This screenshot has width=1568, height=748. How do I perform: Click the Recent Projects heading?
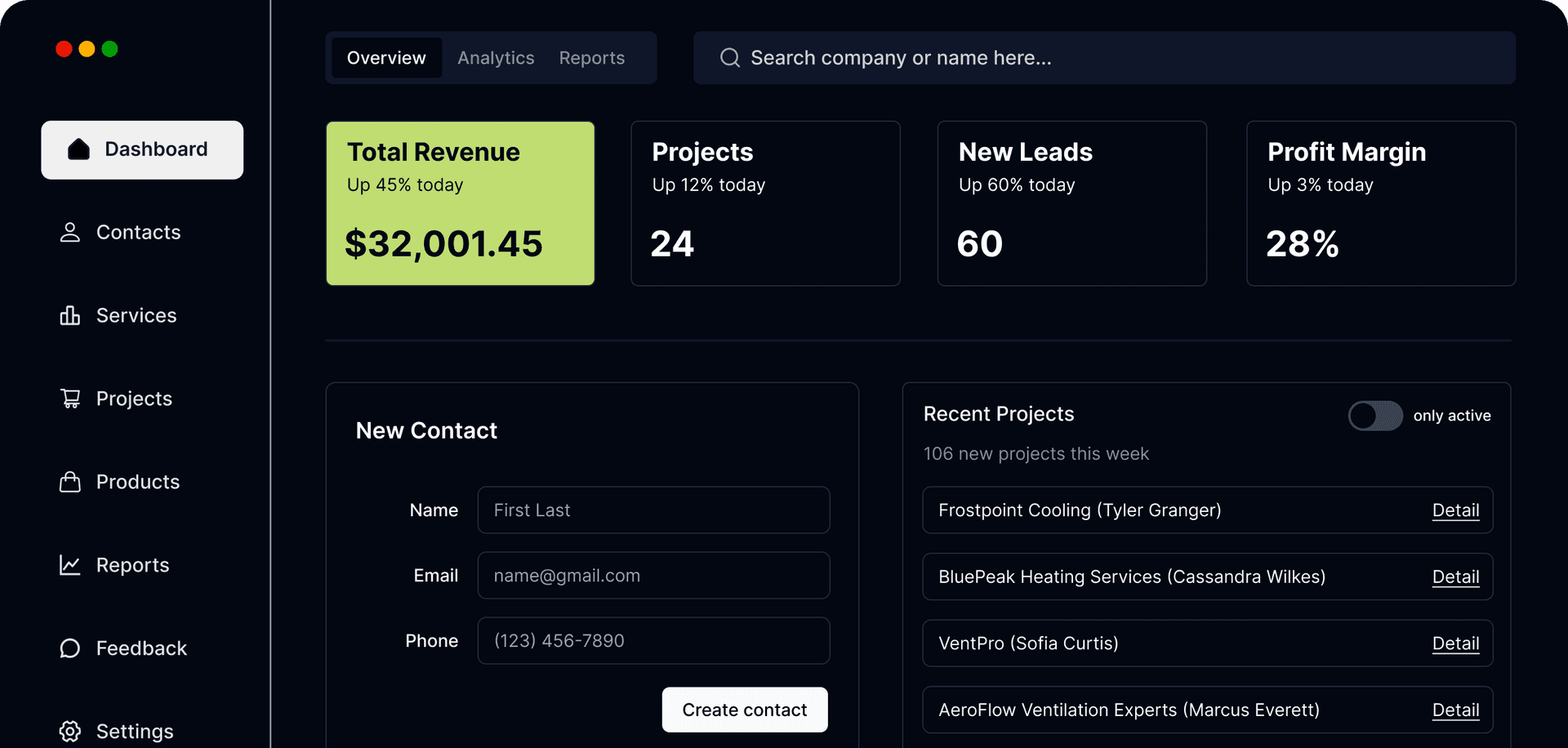(x=999, y=414)
